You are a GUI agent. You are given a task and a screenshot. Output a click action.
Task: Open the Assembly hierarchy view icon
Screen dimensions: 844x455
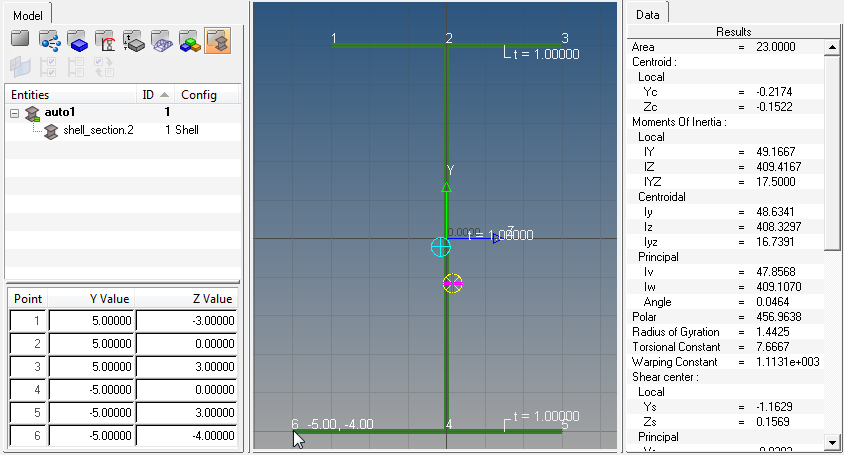coord(50,41)
